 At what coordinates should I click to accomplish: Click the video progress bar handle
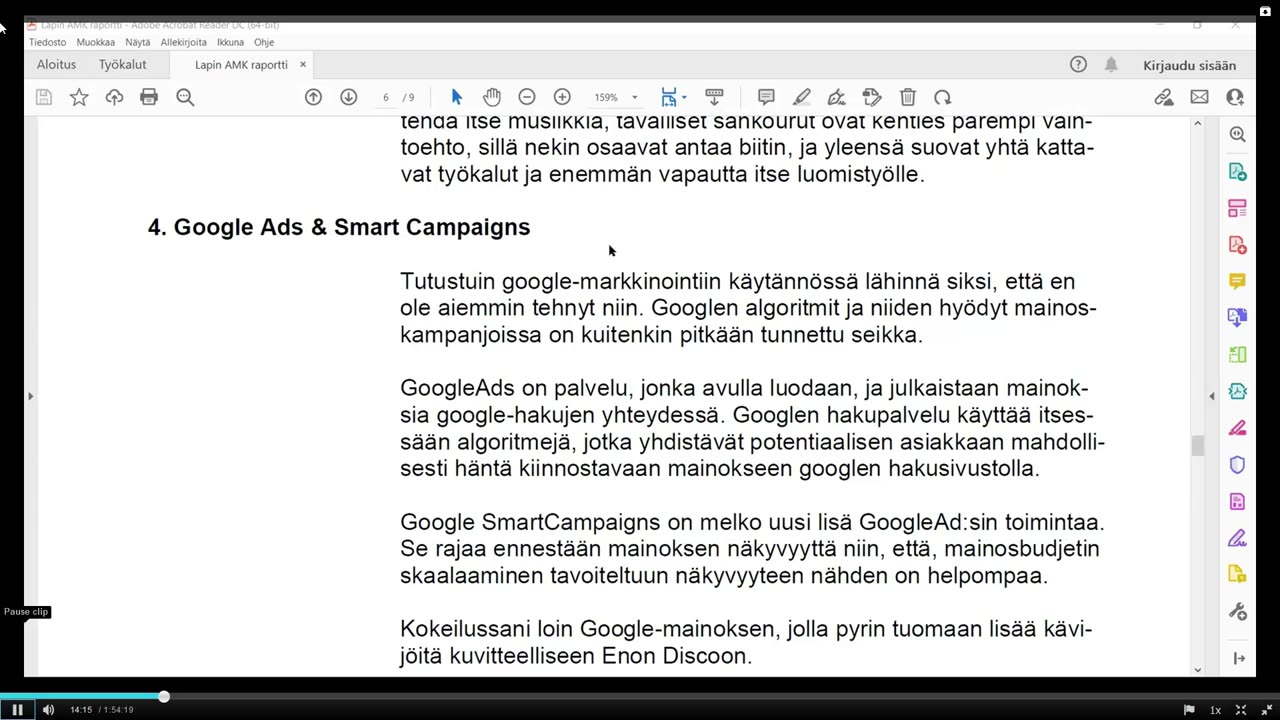pos(163,696)
